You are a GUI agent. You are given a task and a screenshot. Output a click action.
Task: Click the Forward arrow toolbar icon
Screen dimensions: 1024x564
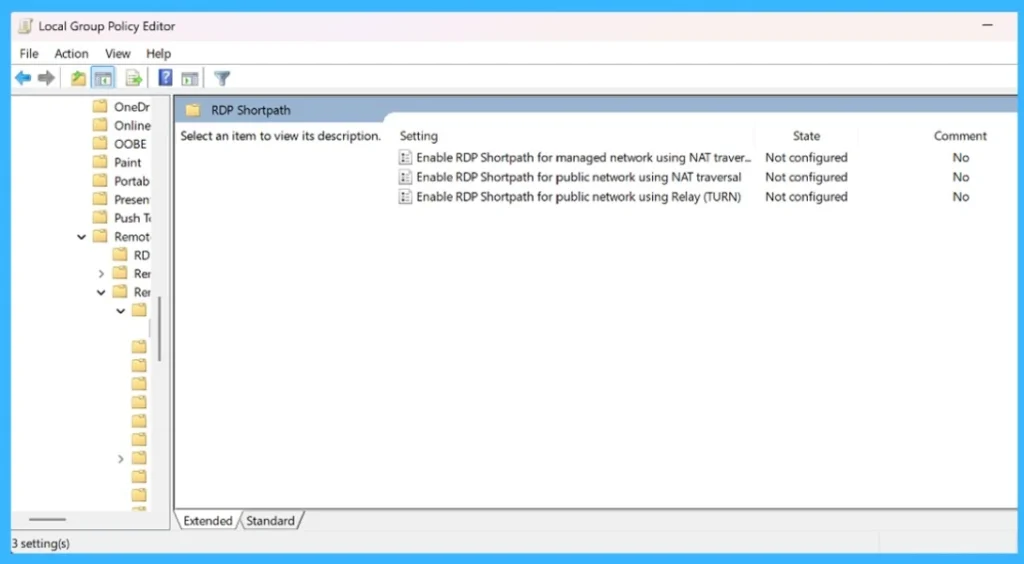point(46,78)
